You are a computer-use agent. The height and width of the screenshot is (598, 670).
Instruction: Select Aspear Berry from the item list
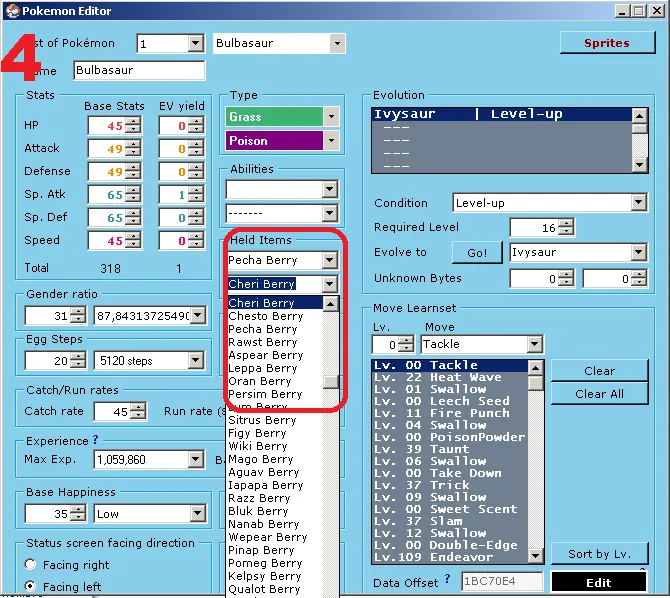coord(275,355)
